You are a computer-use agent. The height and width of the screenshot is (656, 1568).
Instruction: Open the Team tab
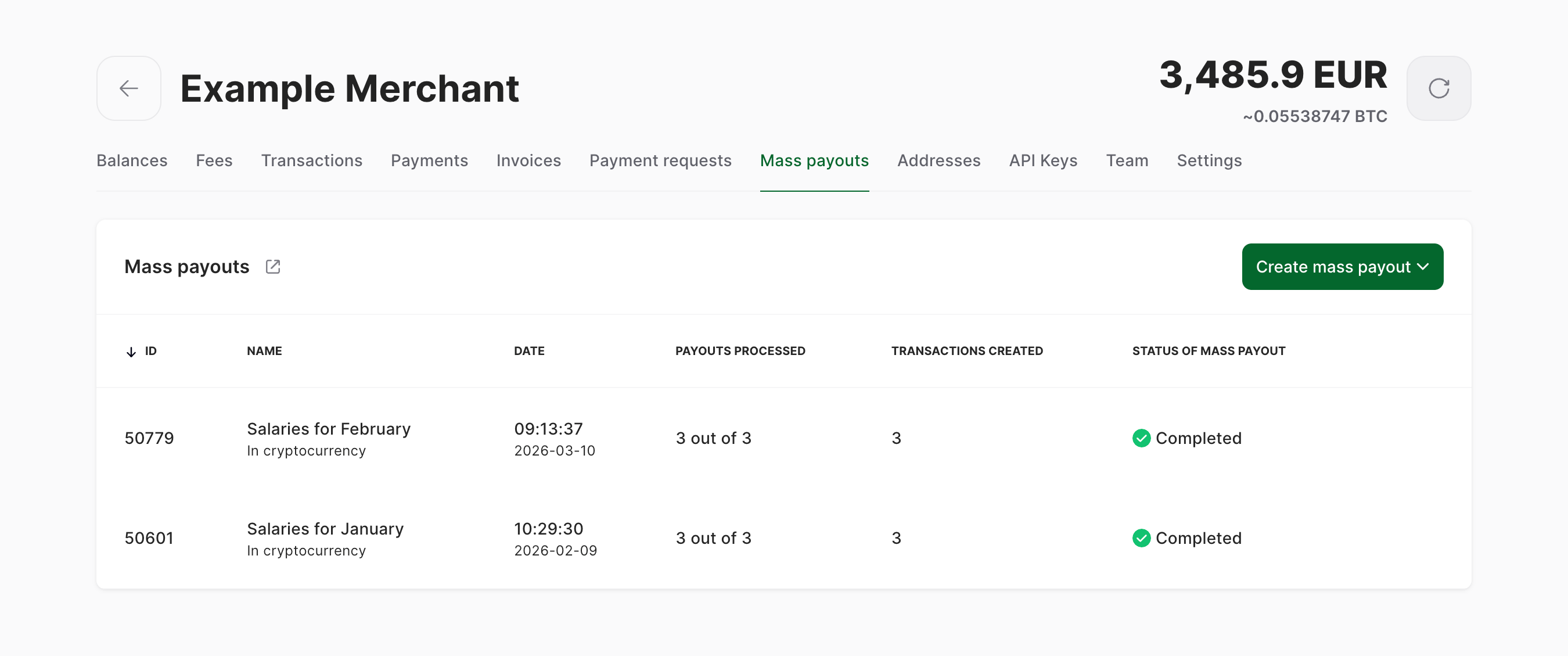(1127, 160)
